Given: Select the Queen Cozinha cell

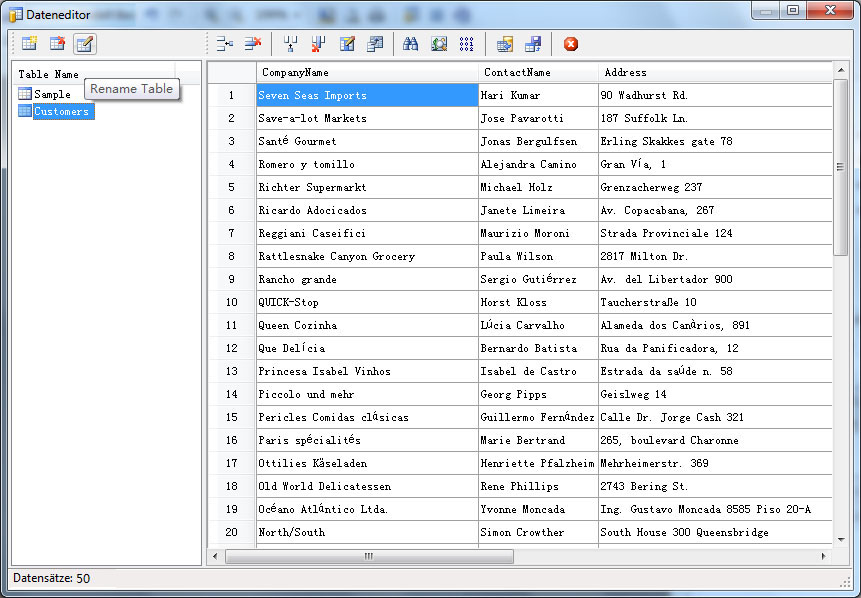Looking at the screenshot, I should pos(367,326).
